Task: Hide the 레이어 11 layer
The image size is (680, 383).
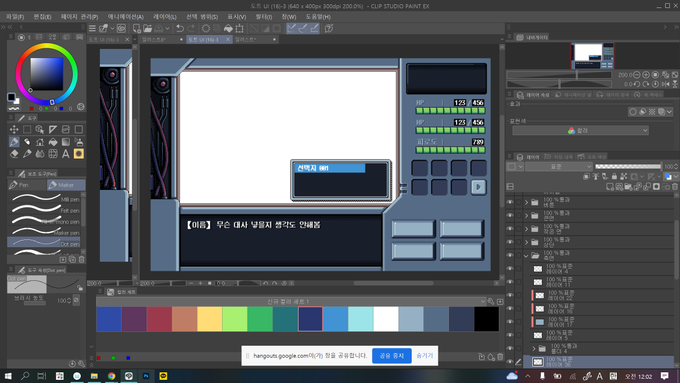Action: click(510, 282)
